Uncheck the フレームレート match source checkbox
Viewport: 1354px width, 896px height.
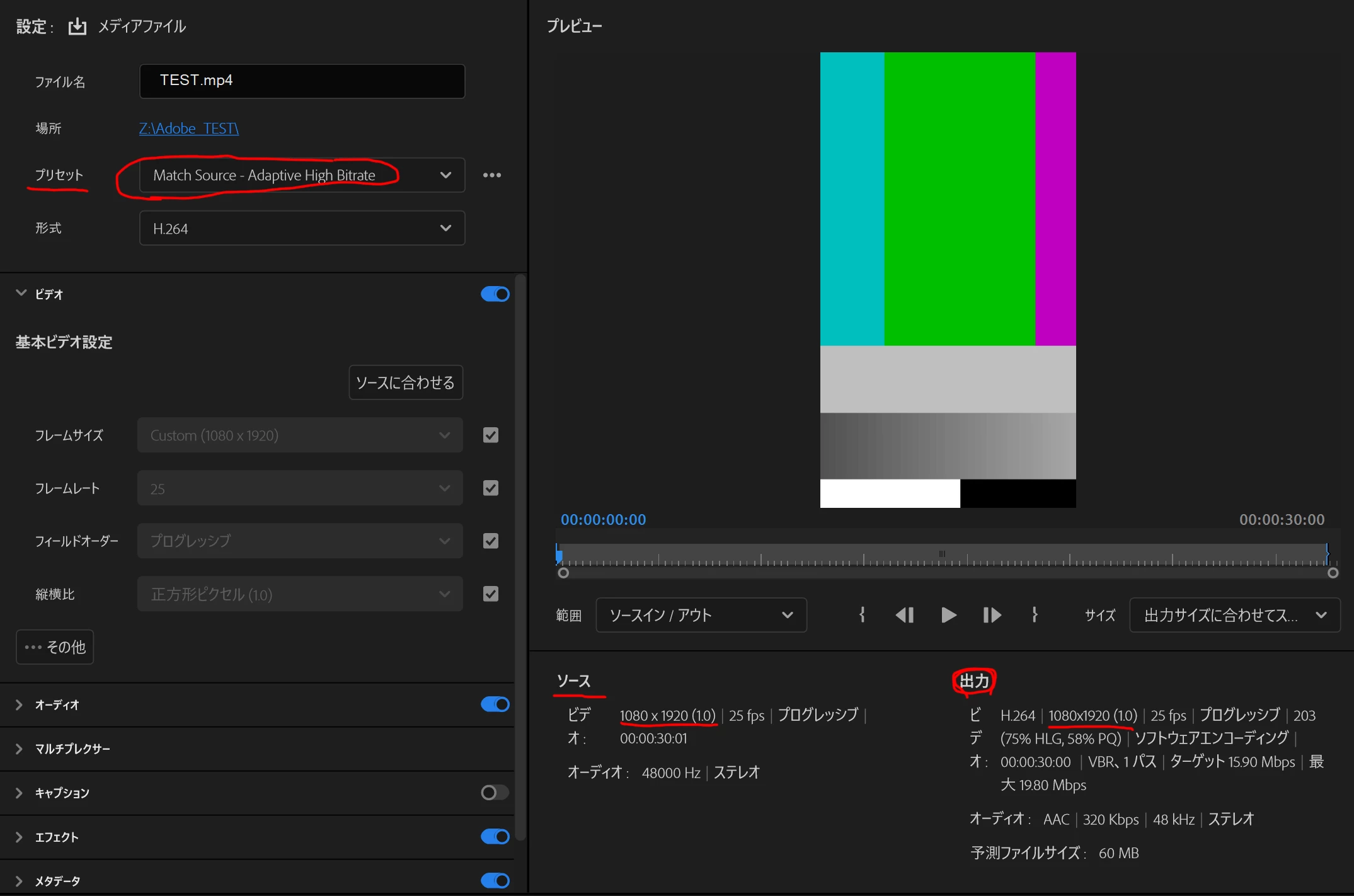pos(490,488)
